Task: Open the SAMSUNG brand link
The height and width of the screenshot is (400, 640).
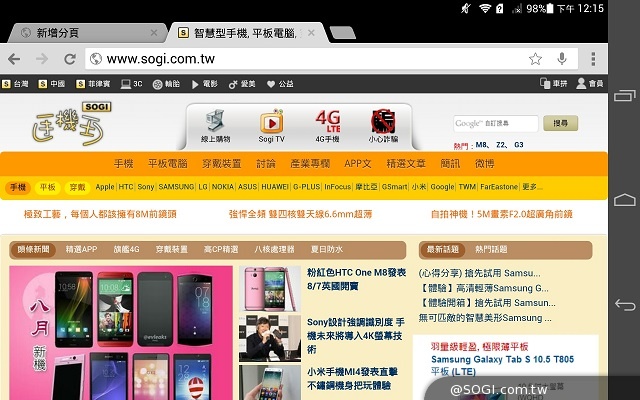Action: 176,187
